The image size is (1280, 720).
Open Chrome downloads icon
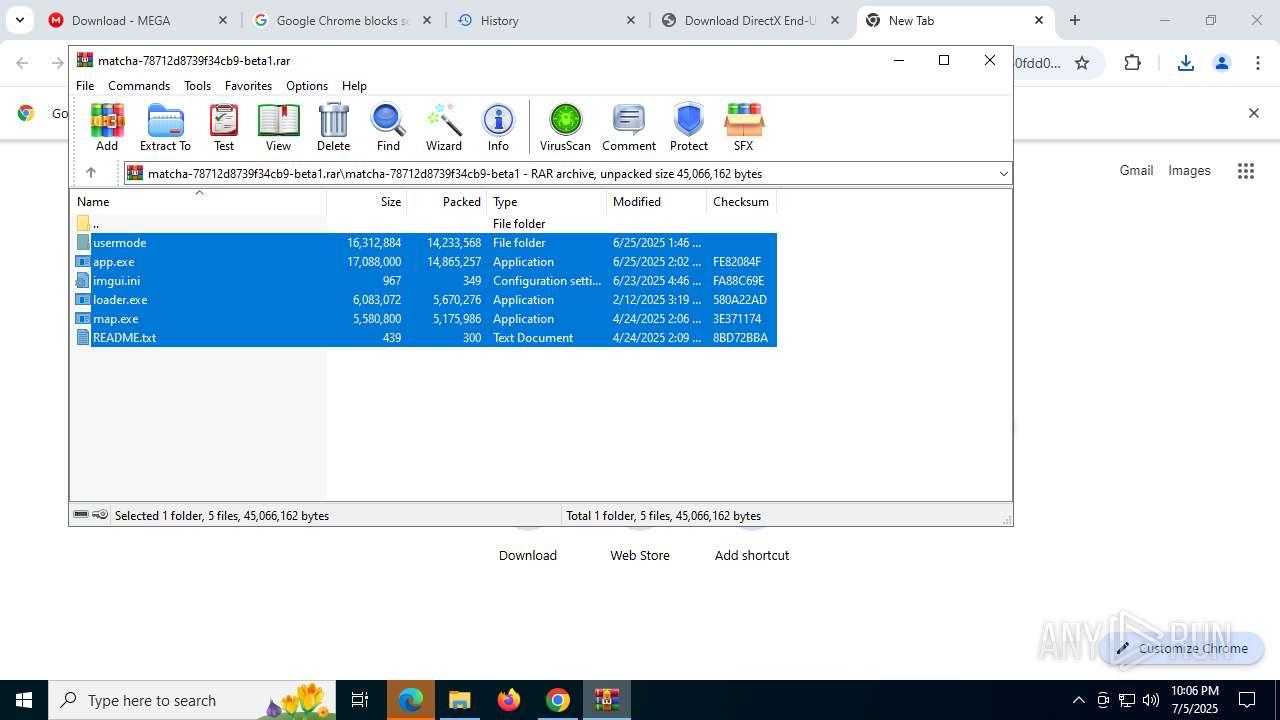1186,63
